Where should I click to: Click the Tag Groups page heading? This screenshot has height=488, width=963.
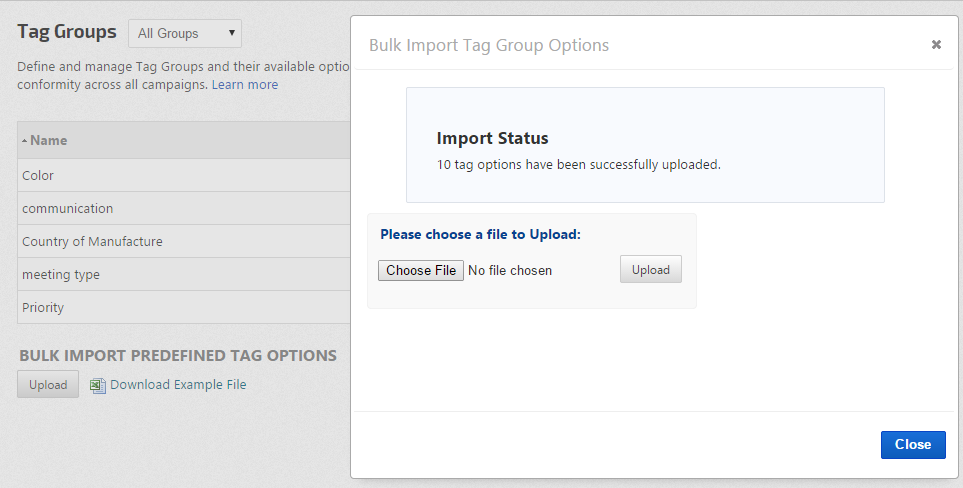point(67,32)
